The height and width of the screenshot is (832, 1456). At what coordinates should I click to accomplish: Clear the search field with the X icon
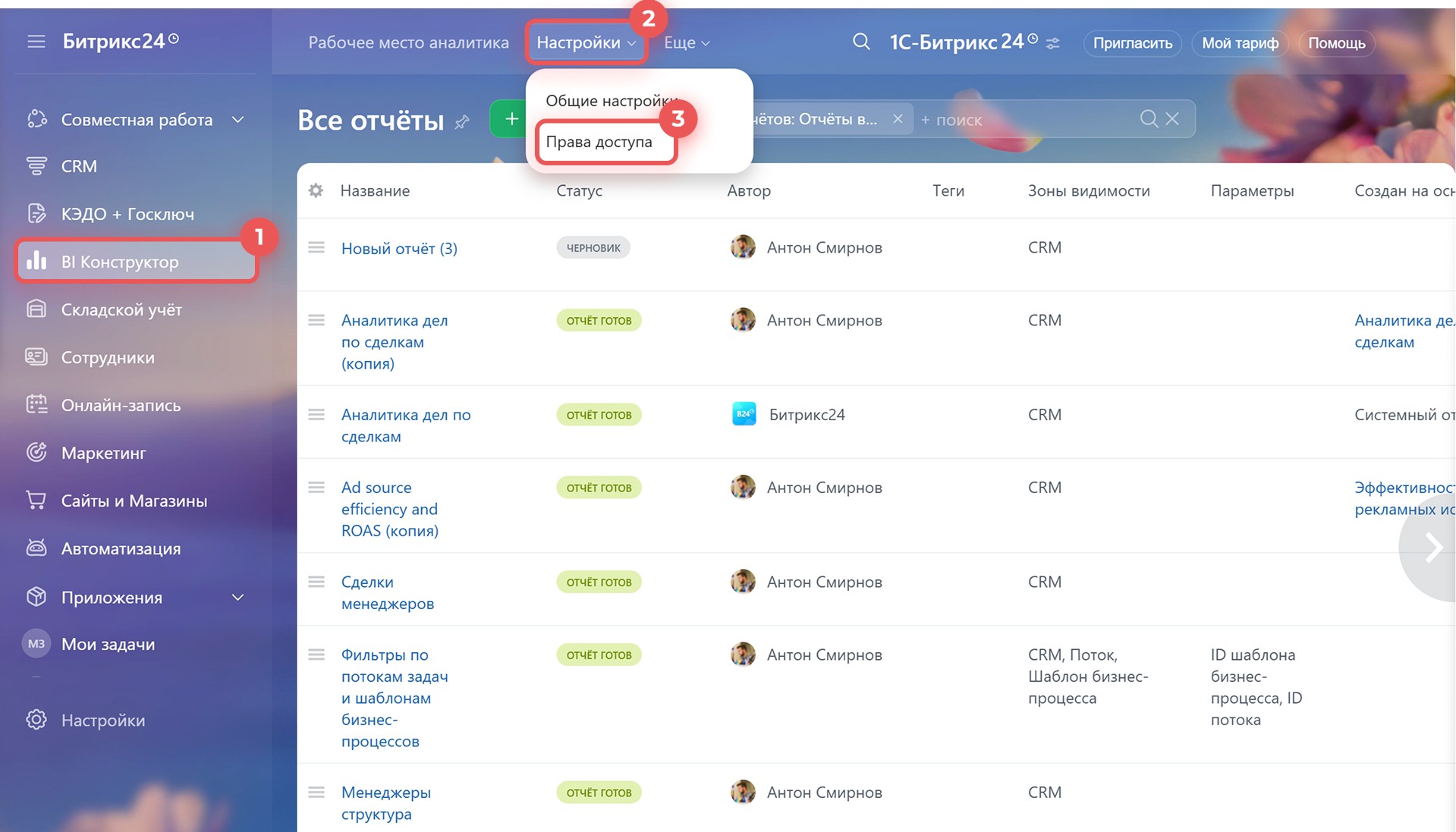click(x=1172, y=119)
